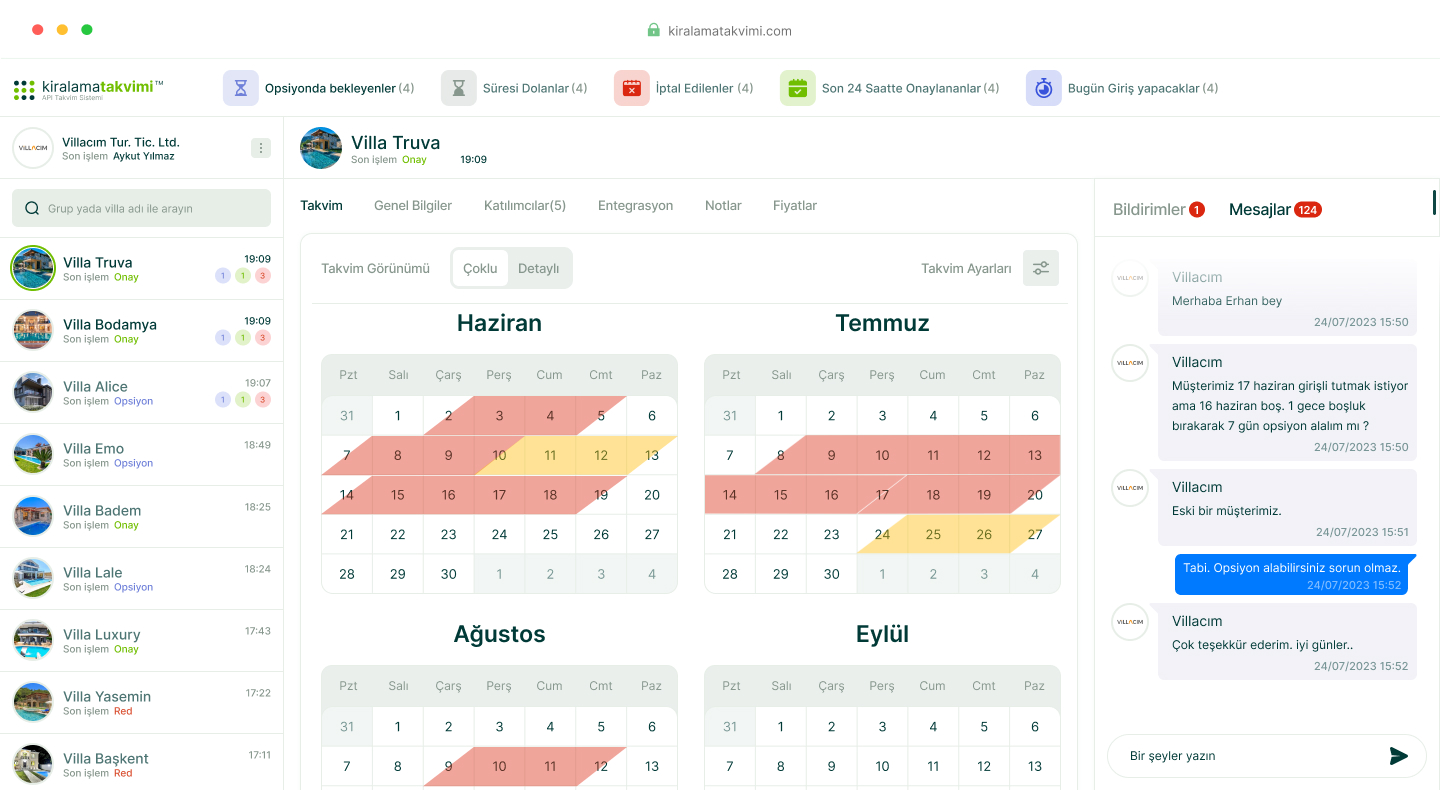Open the Opsiyonda bekleyenler hourglass icon

pyautogui.click(x=240, y=88)
